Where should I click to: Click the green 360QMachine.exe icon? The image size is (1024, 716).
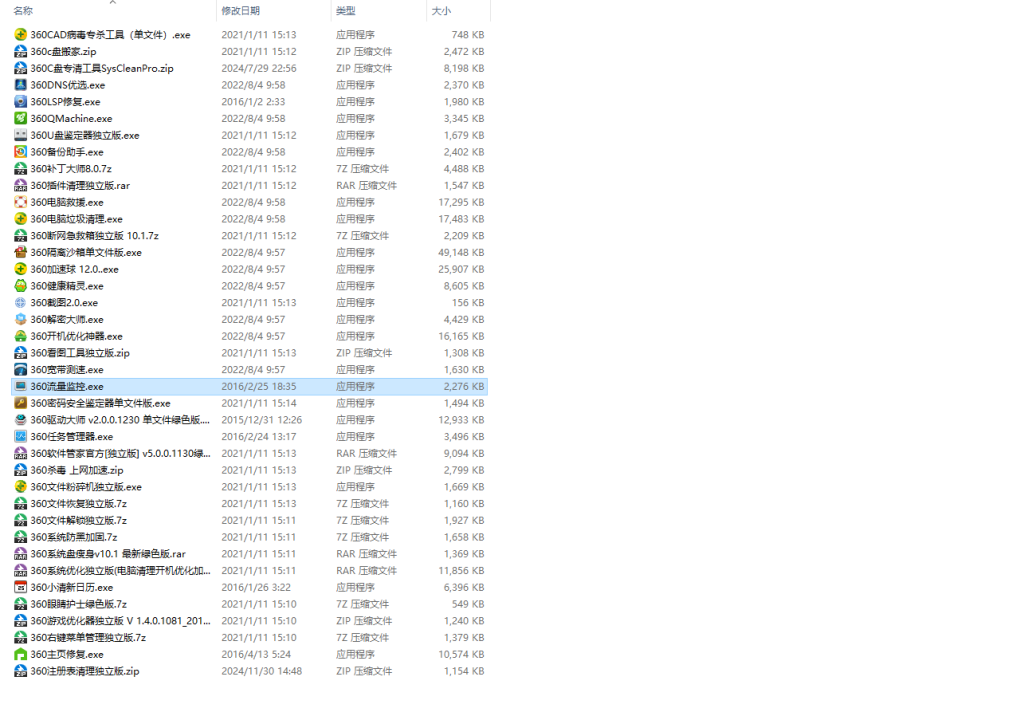[x=20, y=118]
